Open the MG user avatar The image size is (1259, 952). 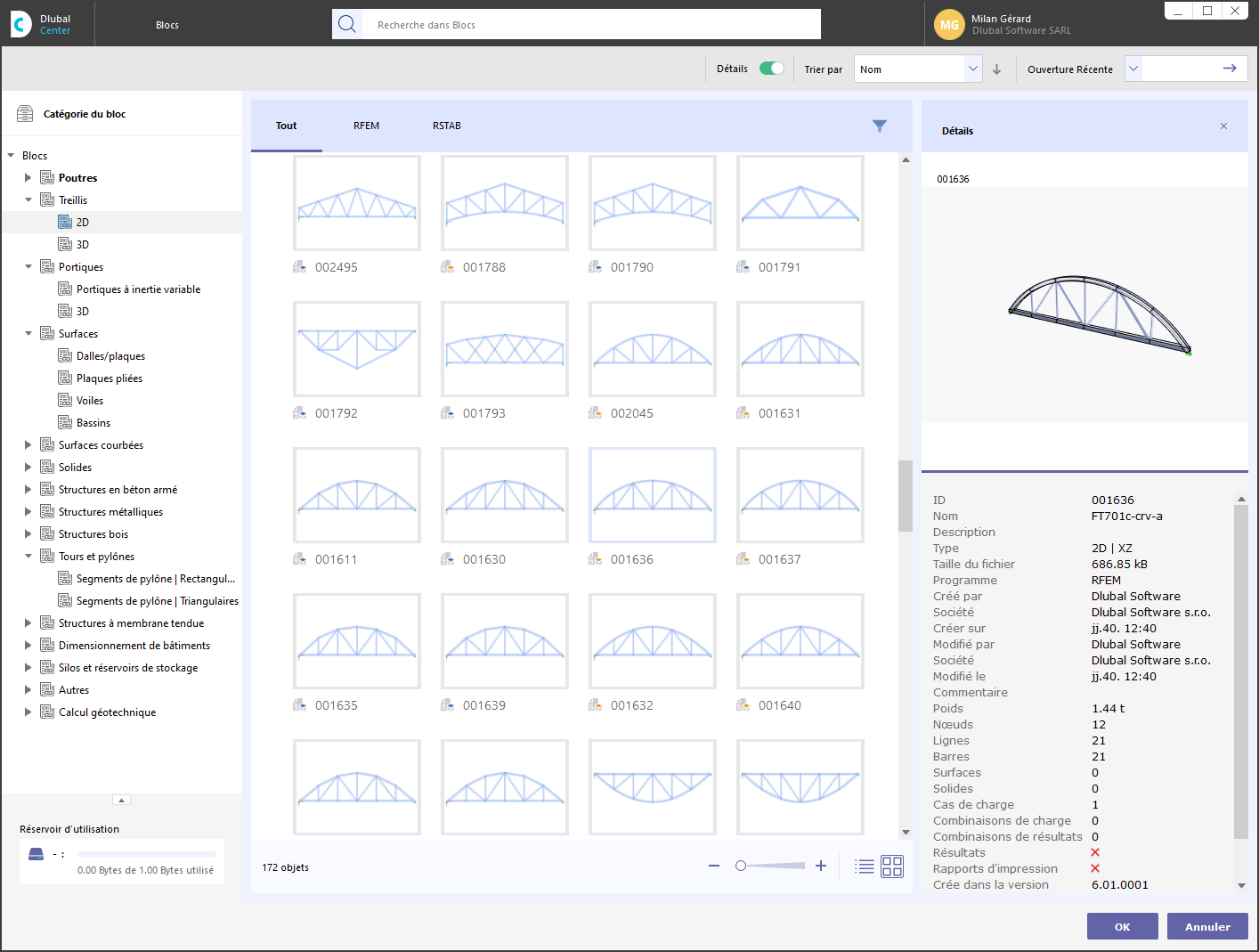949,24
